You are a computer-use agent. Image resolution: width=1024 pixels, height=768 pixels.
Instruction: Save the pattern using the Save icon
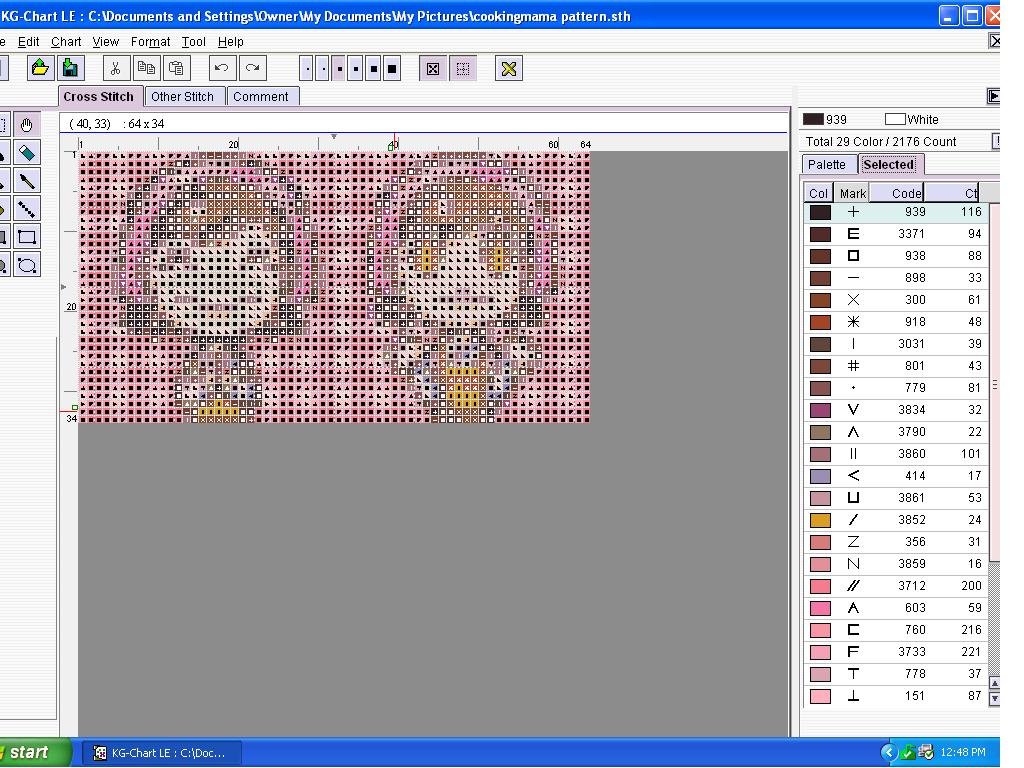tap(70, 67)
